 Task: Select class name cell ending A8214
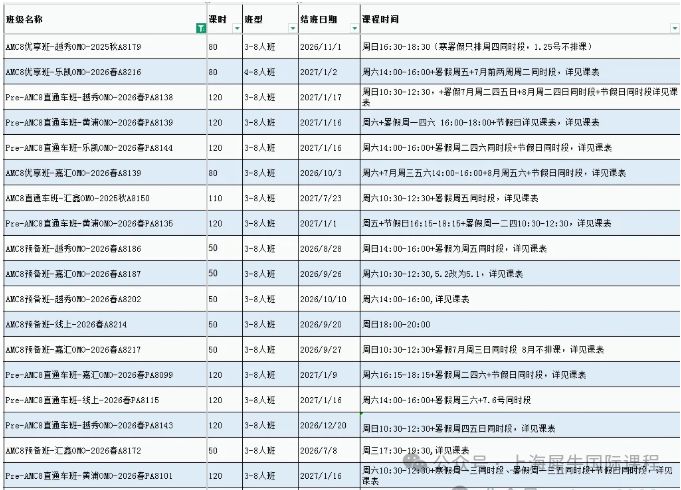pyautogui.click(x=105, y=324)
